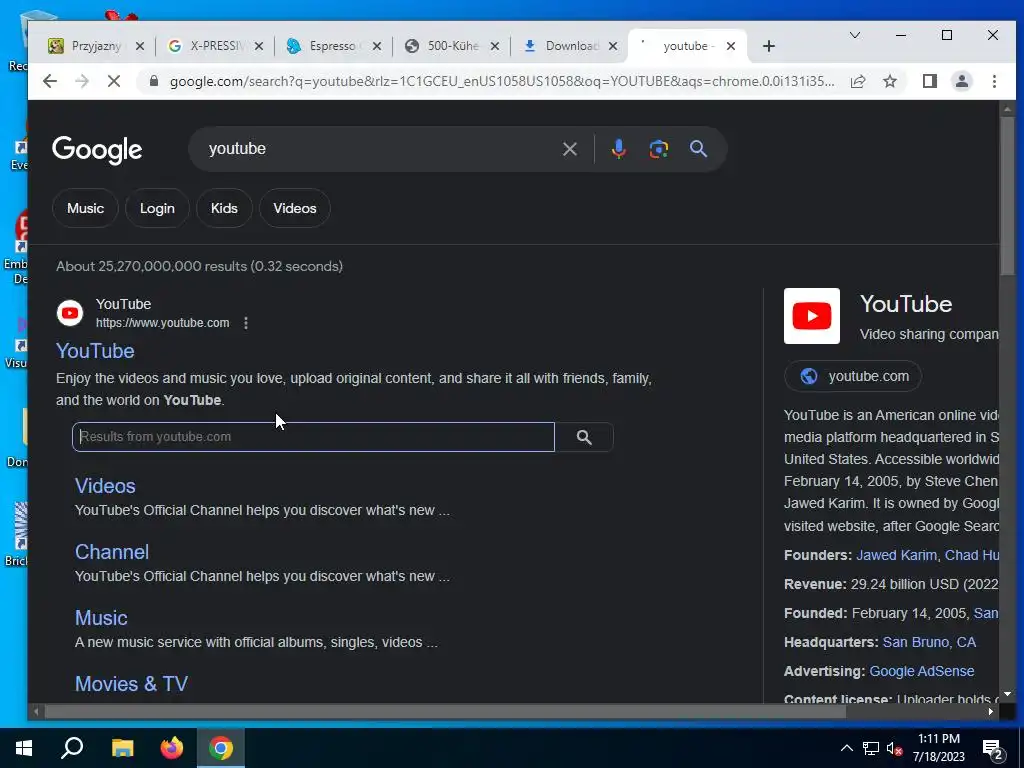Search within youtube.com using the magnifier button
This screenshot has width=1024, height=768.
(584, 437)
